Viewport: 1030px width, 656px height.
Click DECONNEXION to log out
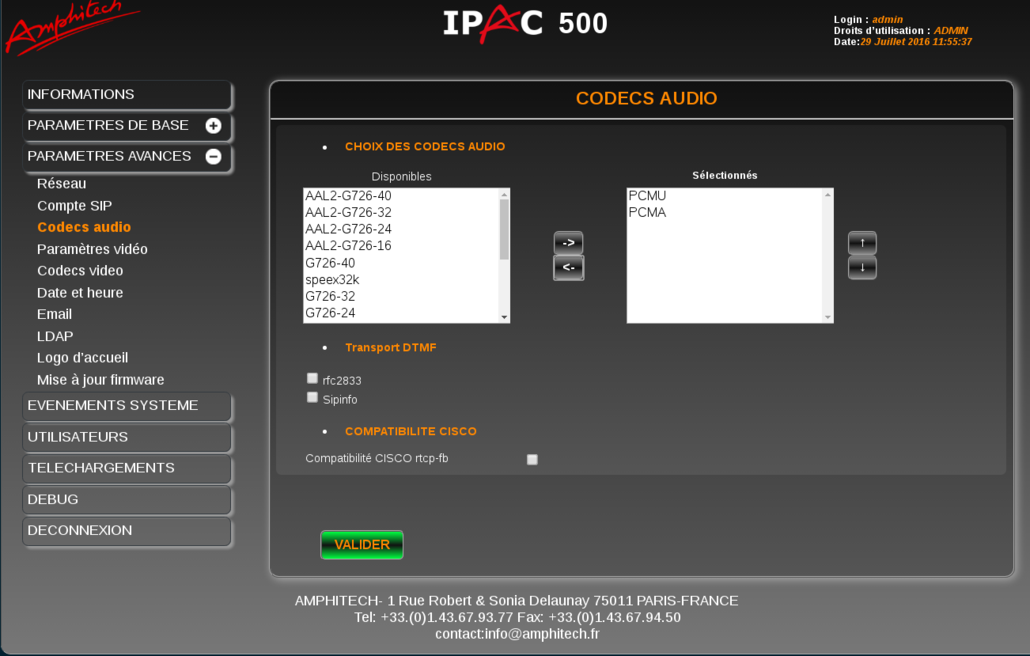127,530
